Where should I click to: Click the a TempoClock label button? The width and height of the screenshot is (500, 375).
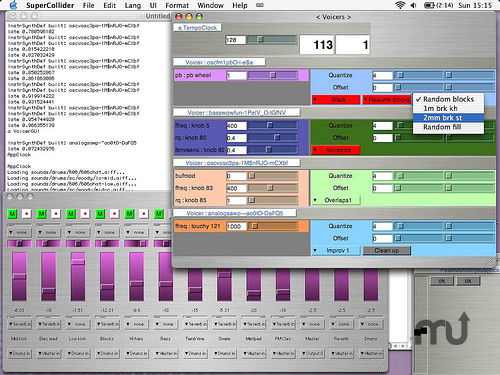tap(197, 28)
